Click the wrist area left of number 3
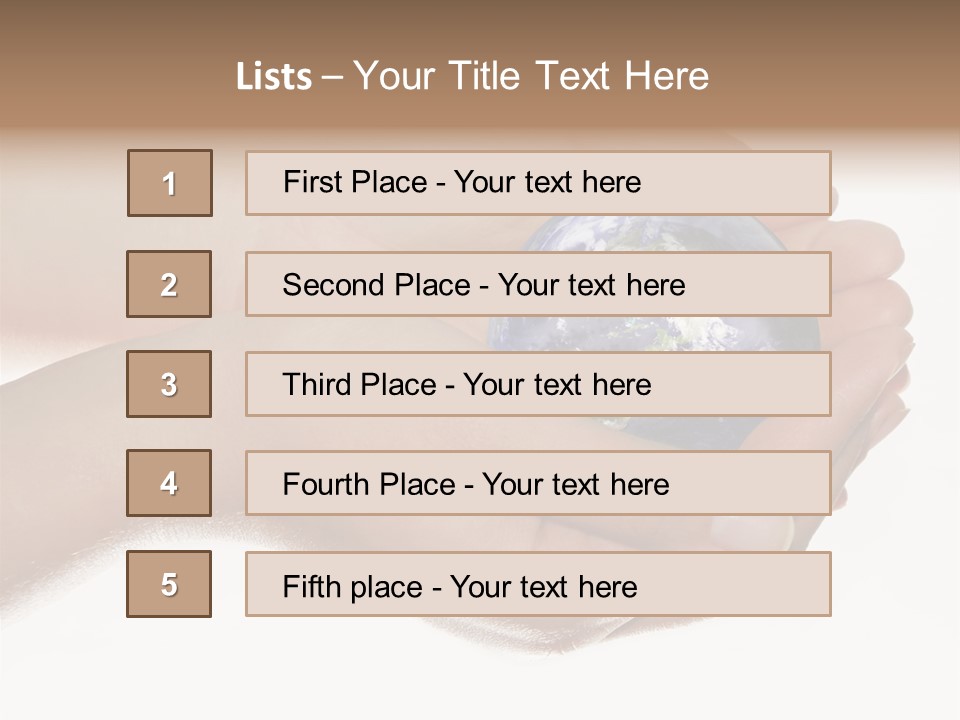 (x=60, y=400)
